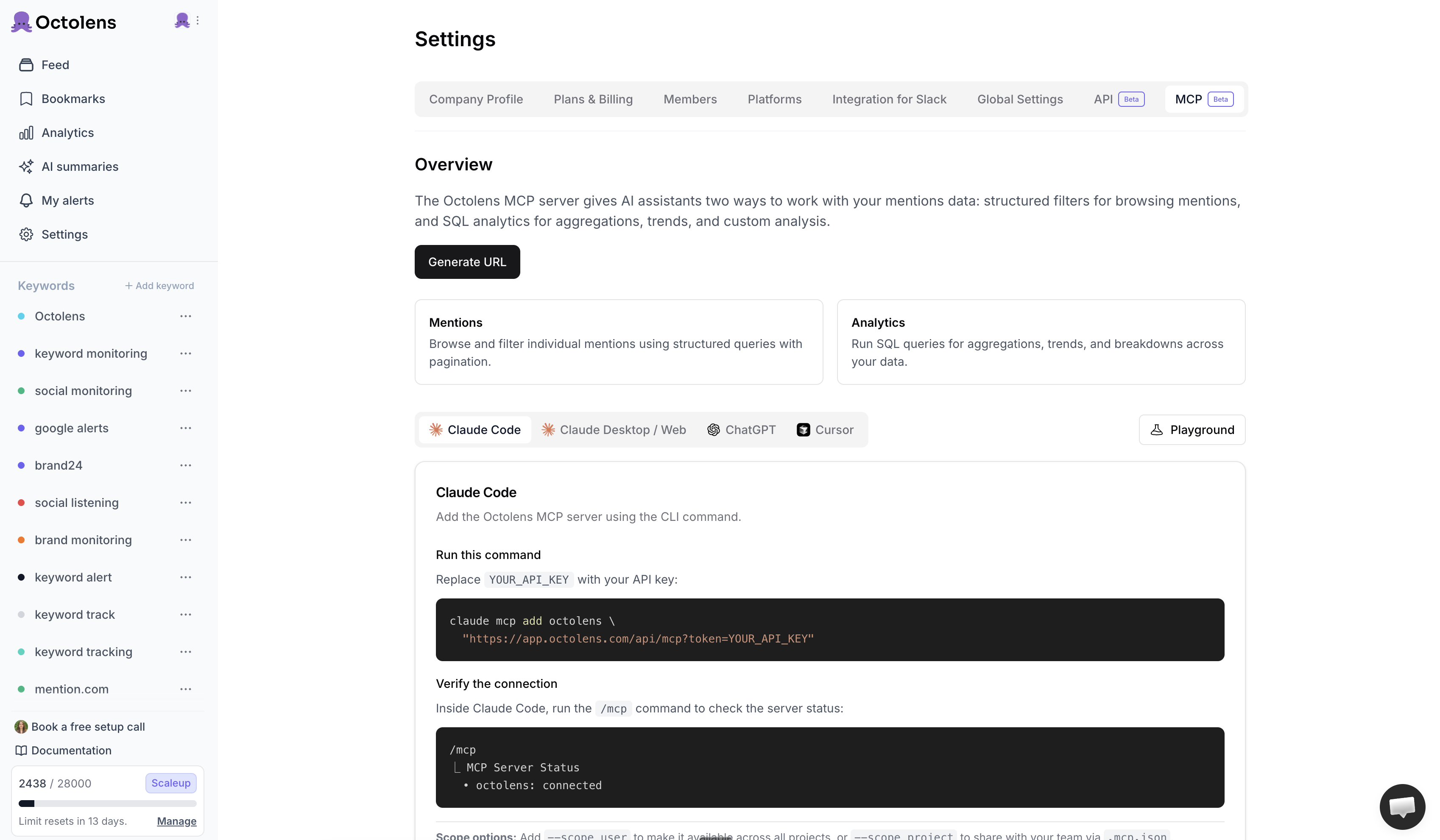1440x840 pixels.
Task: Click the usage limit progress bar
Action: 107,804
